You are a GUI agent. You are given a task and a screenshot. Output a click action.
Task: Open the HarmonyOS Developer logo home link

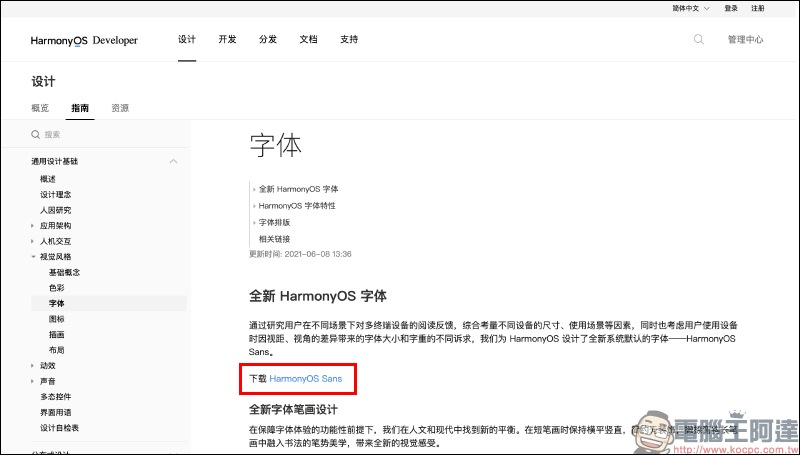tap(84, 41)
